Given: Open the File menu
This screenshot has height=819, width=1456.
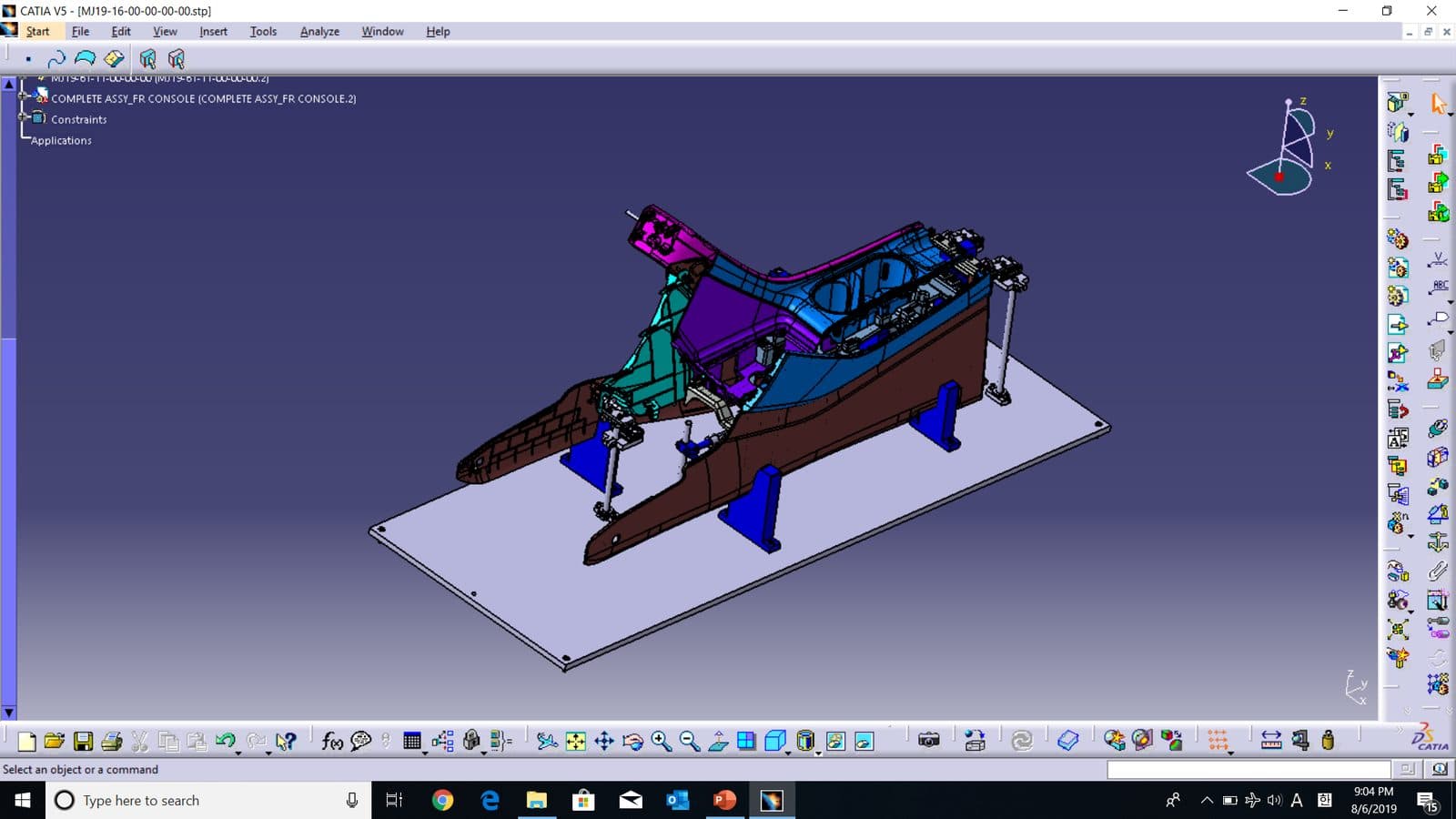Looking at the screenshot, I should [80, 31].
